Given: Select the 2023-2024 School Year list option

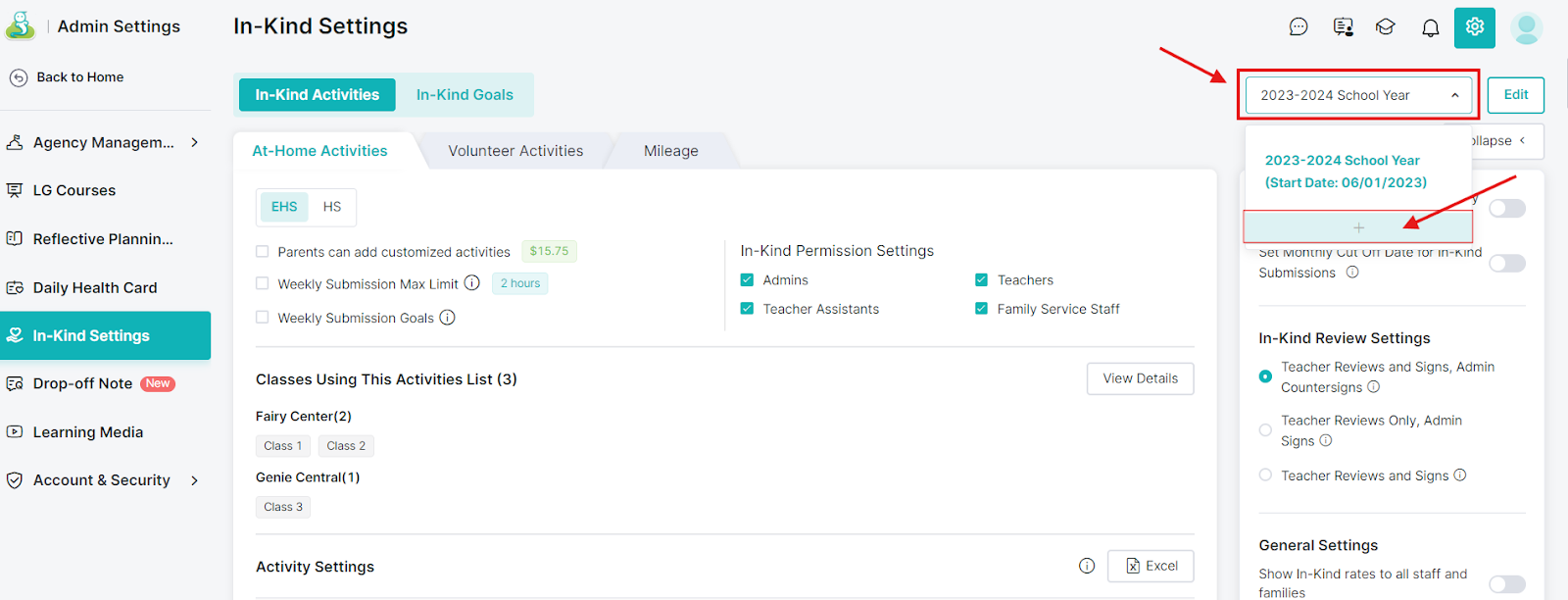Looking at the screenshot, I should (1345, 172).
